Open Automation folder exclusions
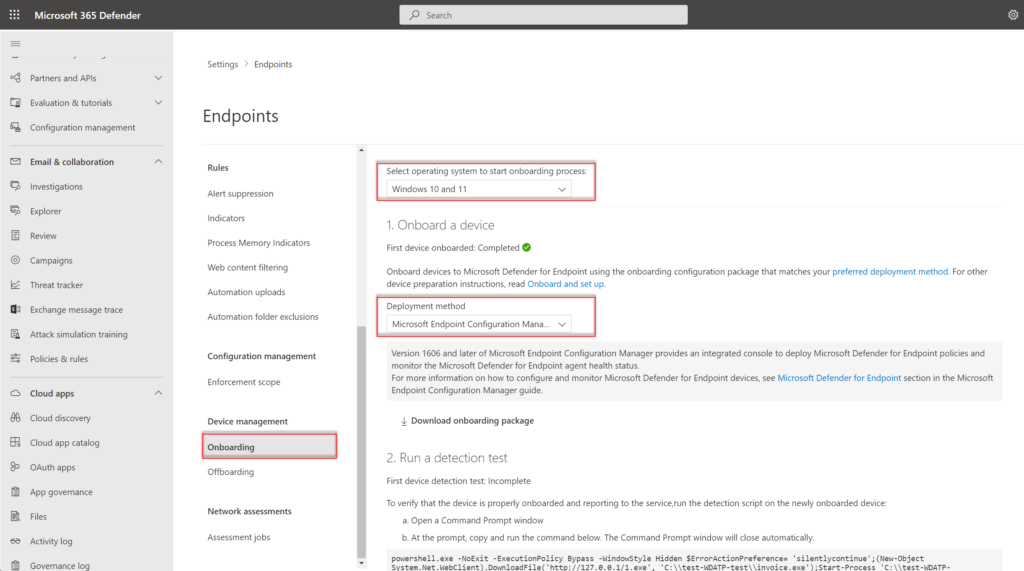1024x571 pixels. coord(263,316)
